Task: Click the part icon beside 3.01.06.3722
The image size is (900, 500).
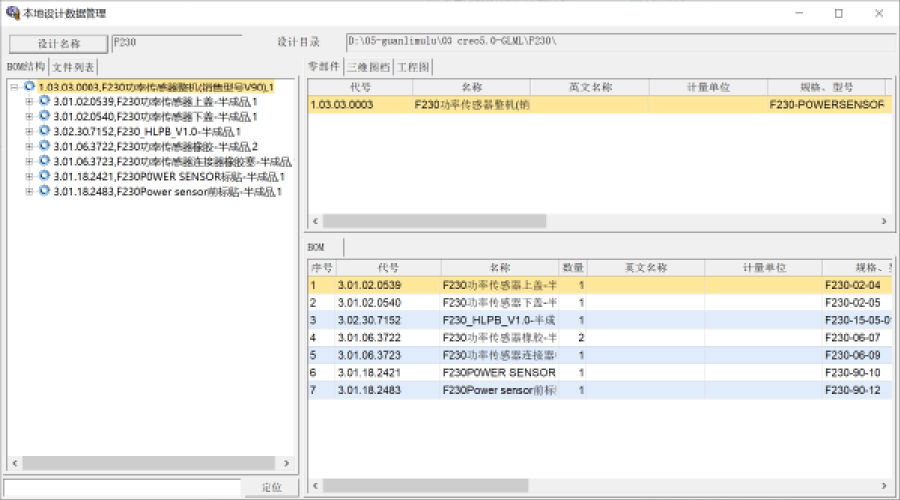Action: (x=44, y=147)
